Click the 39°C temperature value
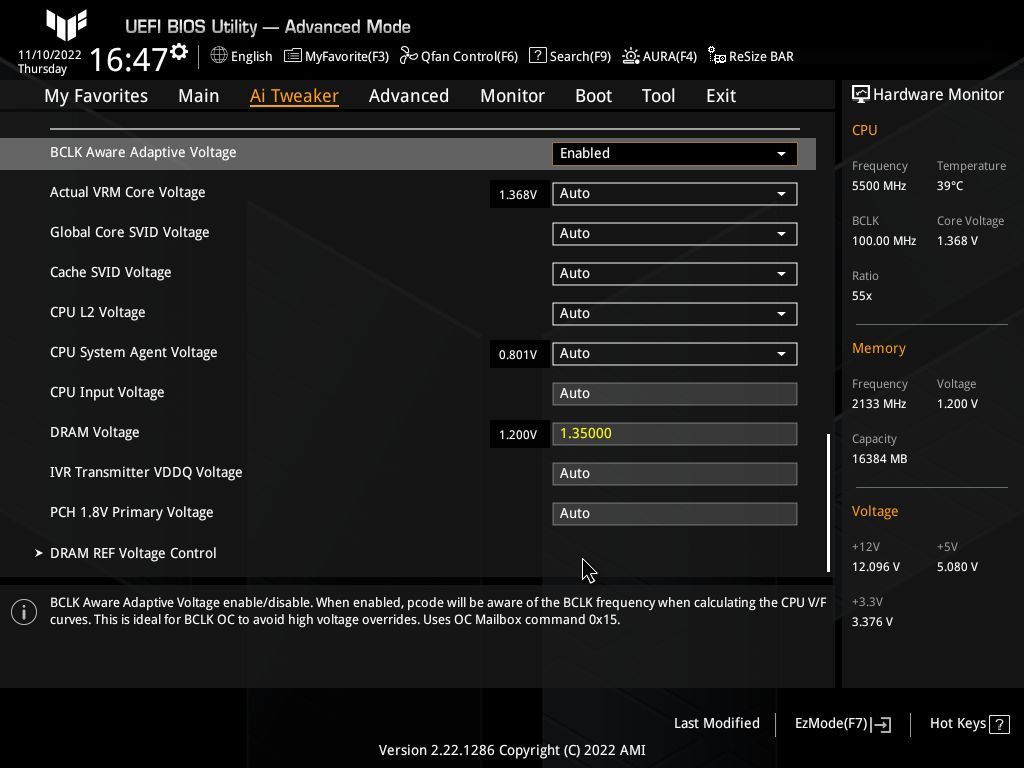 (950, 186)
